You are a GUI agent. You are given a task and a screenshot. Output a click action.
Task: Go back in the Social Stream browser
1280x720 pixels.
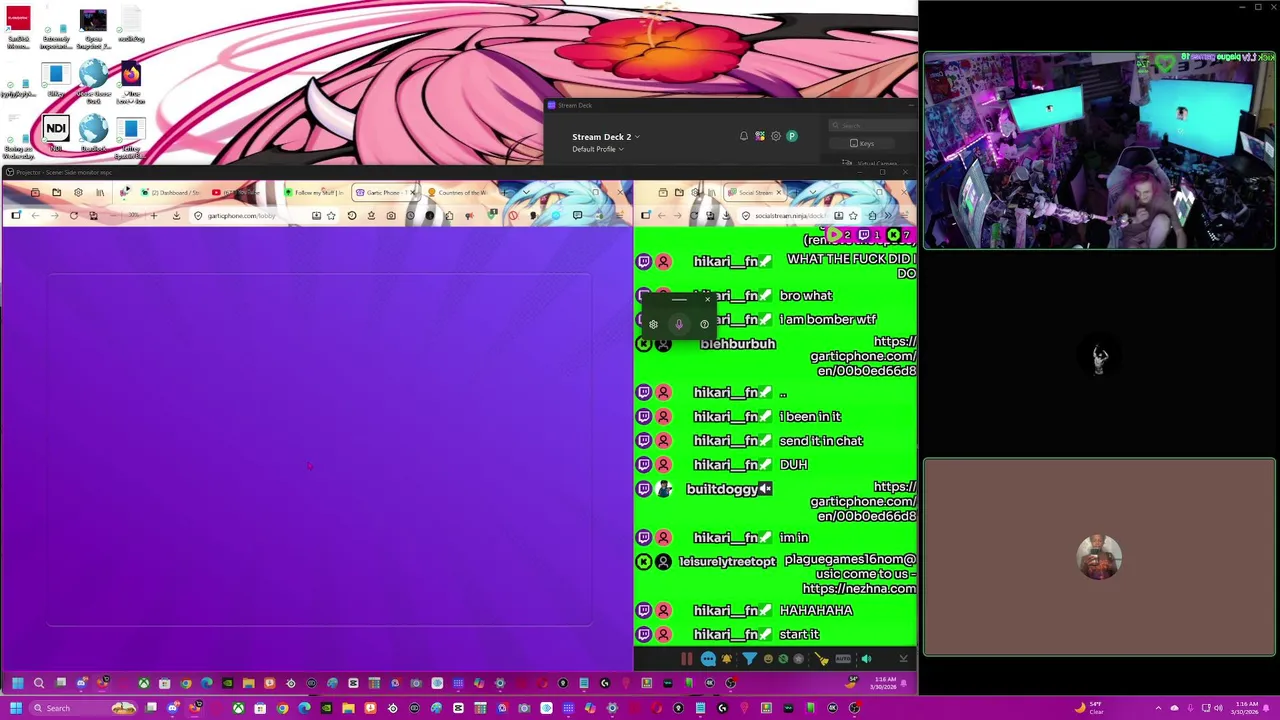tap(662, 216)
